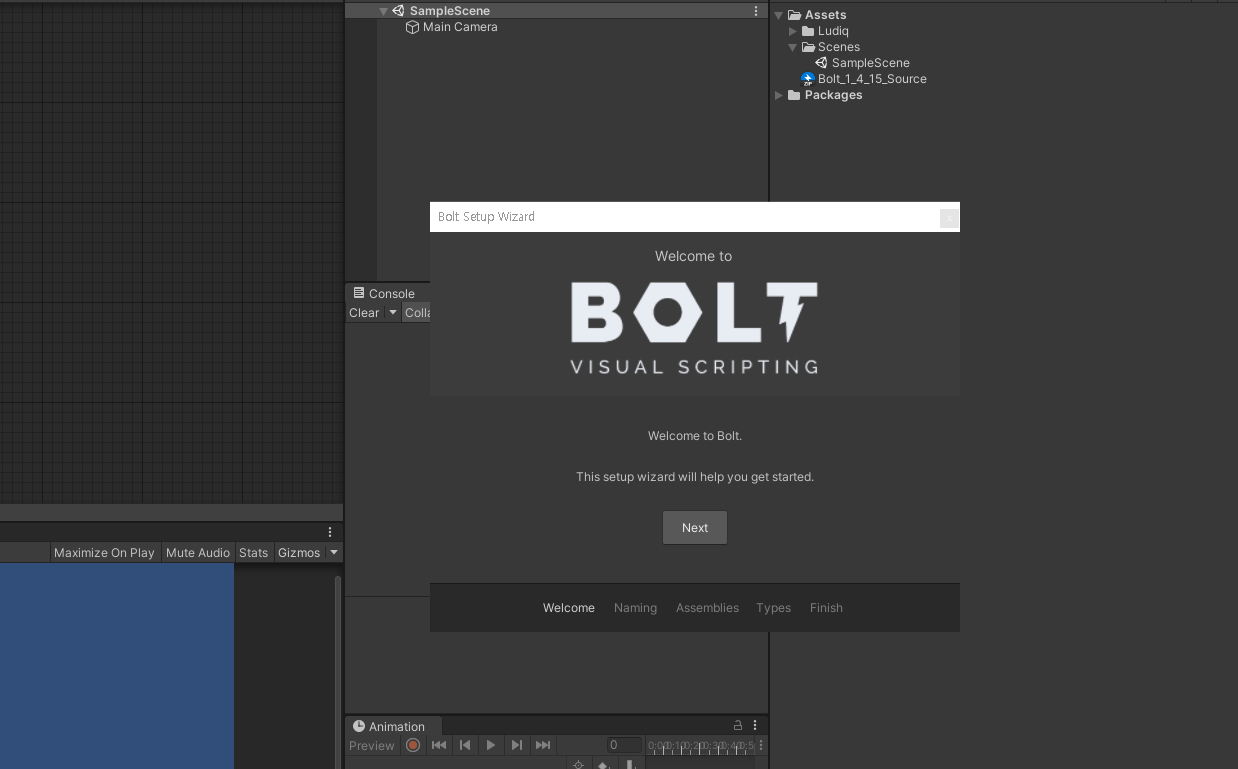
Task: Go to the Types step
Action: tap(773, 608)
